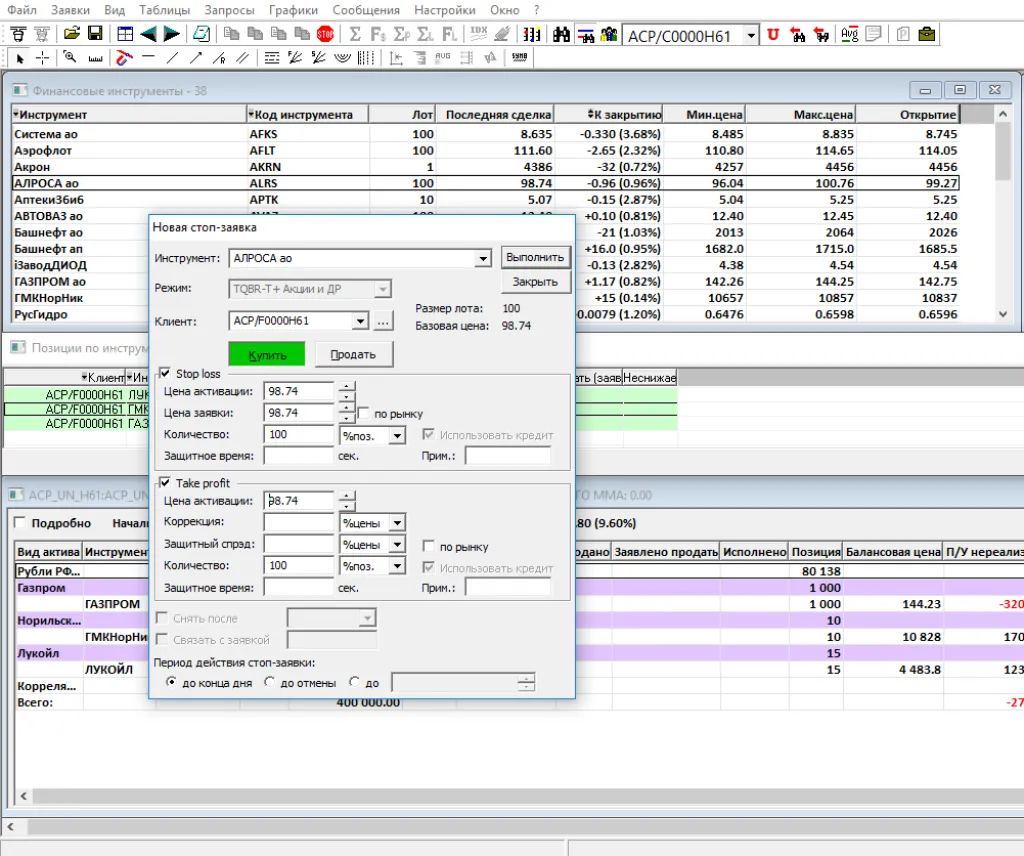Click the Stop loss Защитное время field

(298, 456)
